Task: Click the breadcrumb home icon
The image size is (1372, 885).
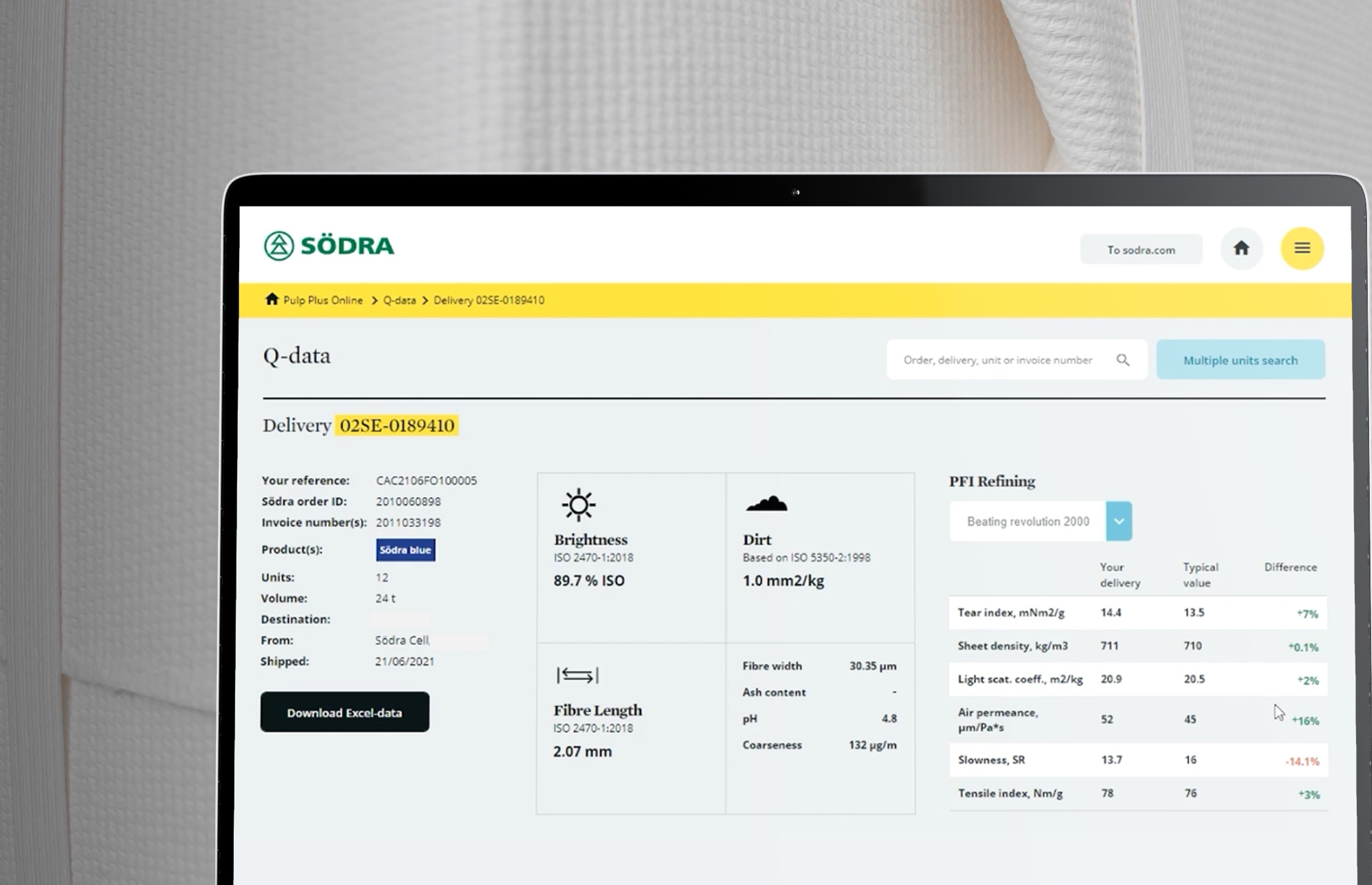Action: coord(272,299)
